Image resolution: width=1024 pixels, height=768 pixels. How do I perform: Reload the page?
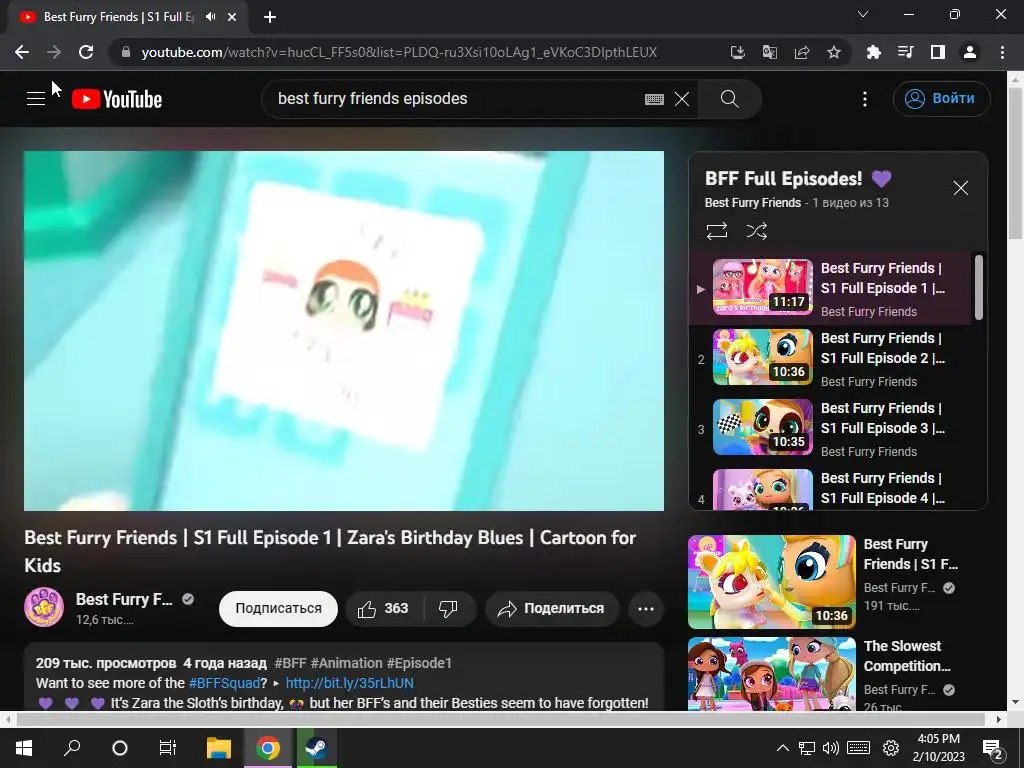click(x=86, y=52)
